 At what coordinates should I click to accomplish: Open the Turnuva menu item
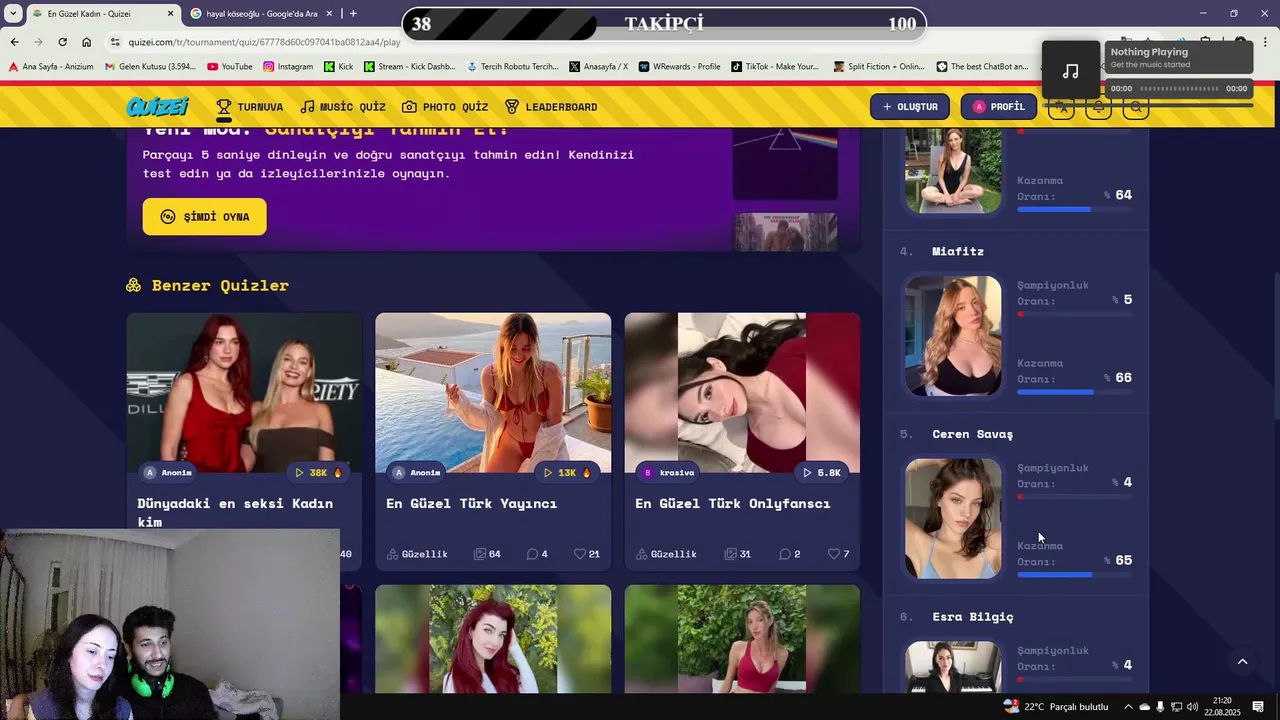coord(250,107)
